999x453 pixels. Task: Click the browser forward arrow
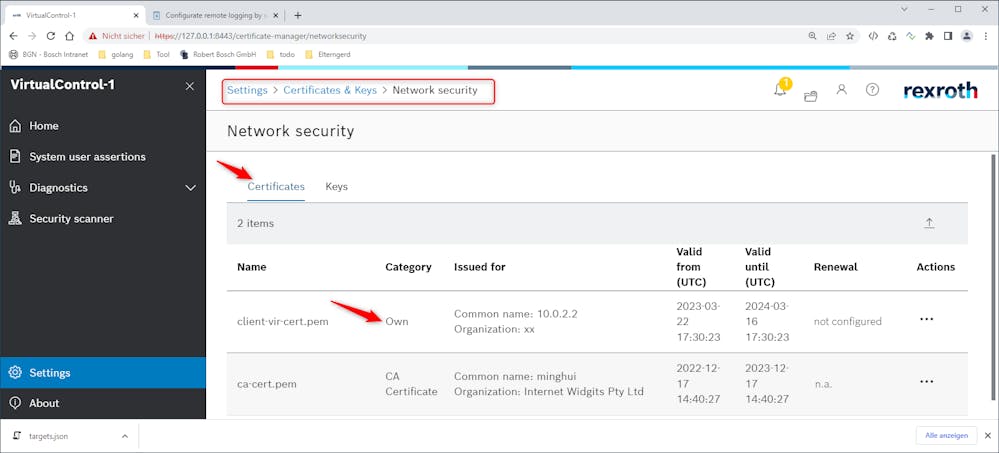pyautogui.click(x=32, y=36)
